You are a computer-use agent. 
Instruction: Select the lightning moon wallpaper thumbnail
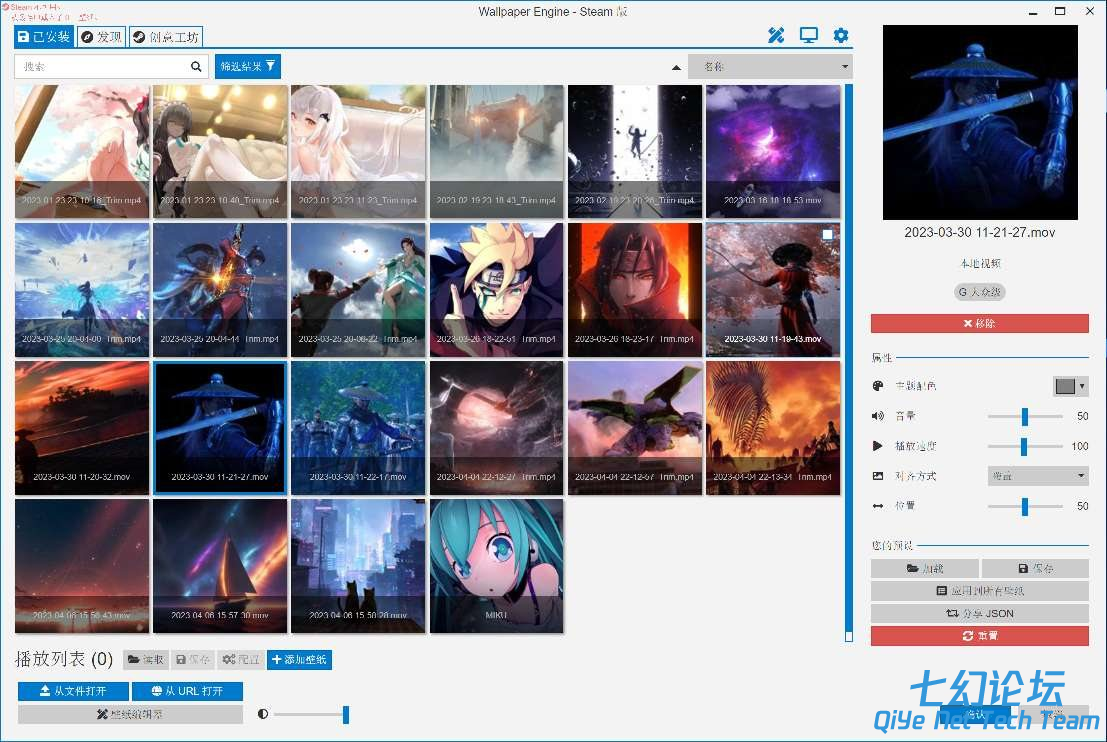point(496,428)
